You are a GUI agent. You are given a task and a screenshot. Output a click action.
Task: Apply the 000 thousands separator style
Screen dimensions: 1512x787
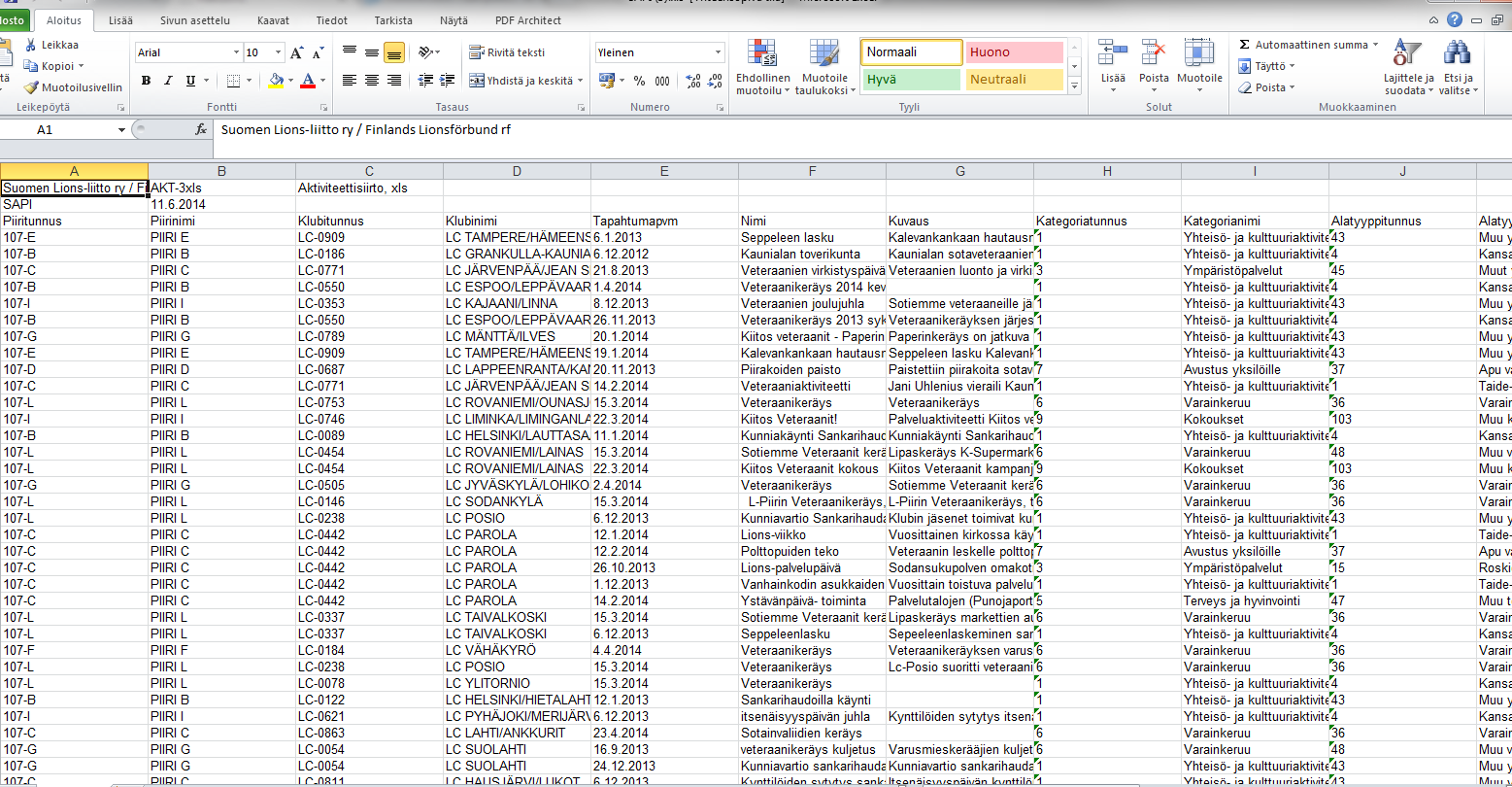pyautogui.click(x=662, y=81)
